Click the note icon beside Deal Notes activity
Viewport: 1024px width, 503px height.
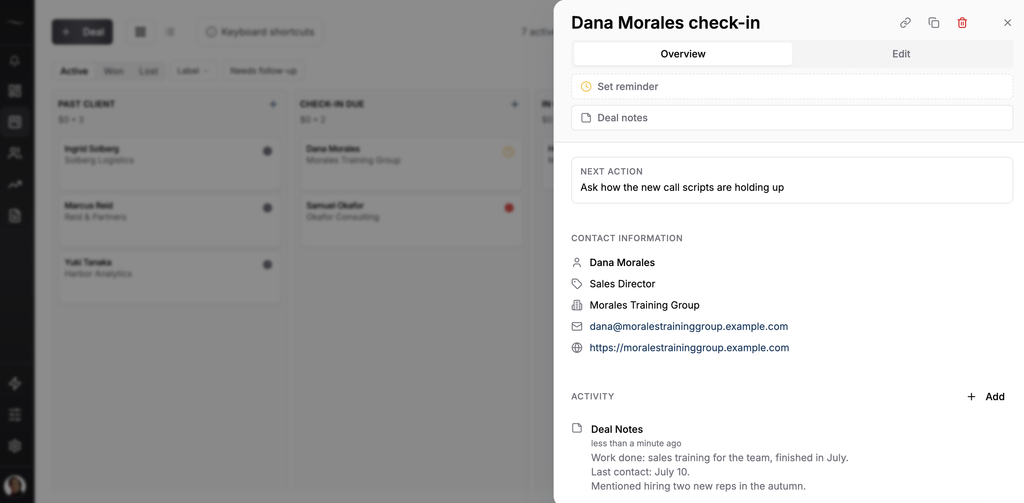(577, 429)
